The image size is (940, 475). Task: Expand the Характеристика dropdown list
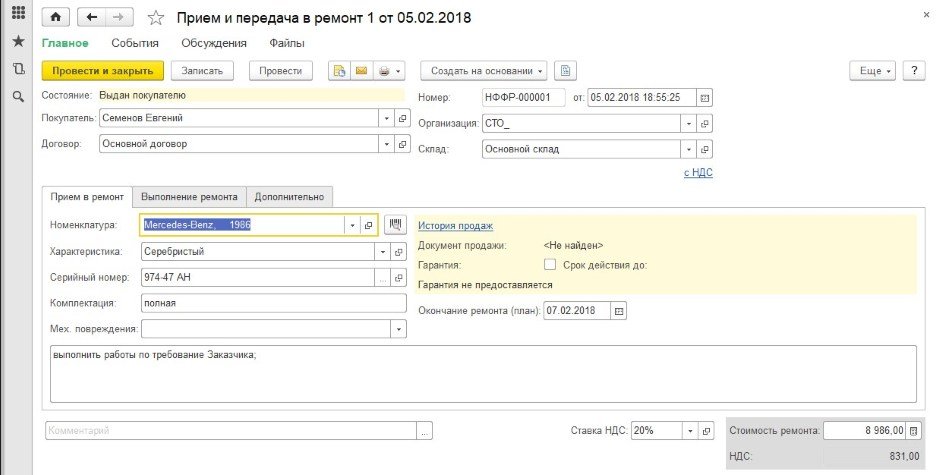(383, 252)
